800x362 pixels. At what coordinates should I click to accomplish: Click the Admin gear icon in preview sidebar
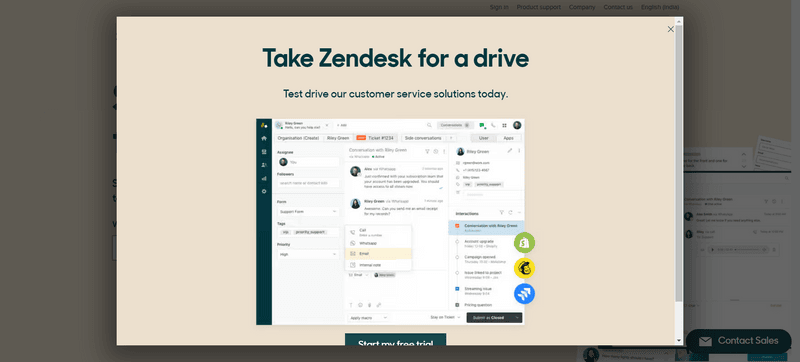(264, 192)
